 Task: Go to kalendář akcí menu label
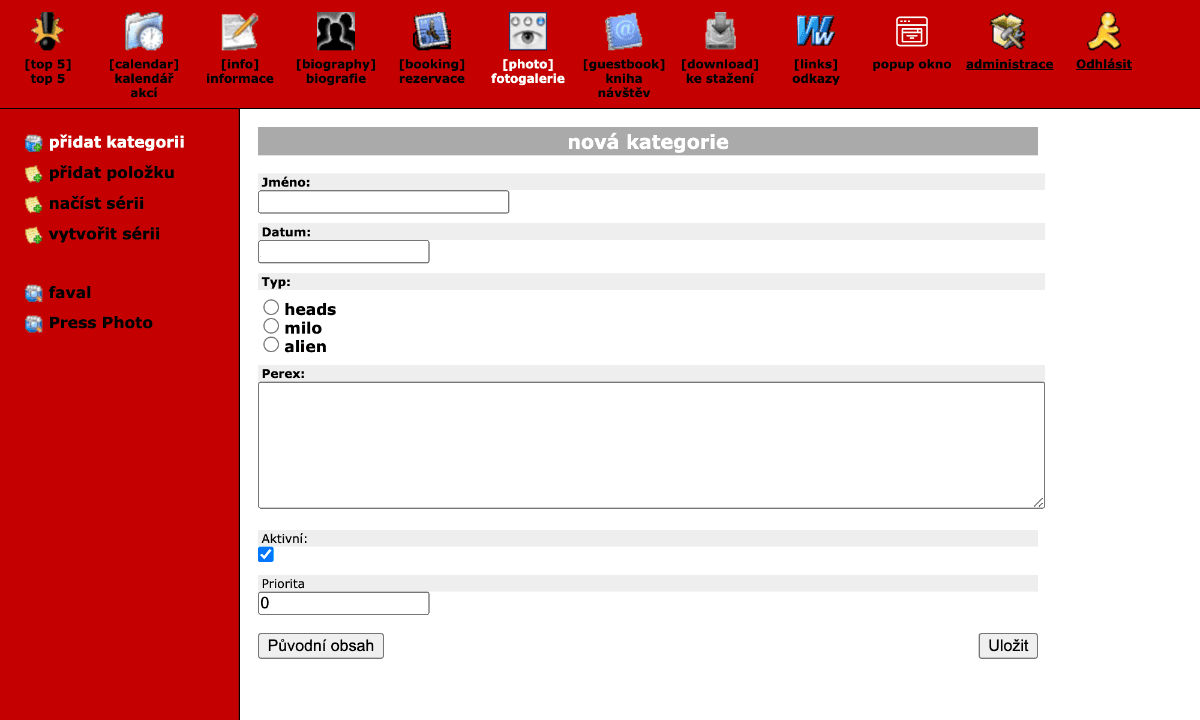tap(144, 86)
